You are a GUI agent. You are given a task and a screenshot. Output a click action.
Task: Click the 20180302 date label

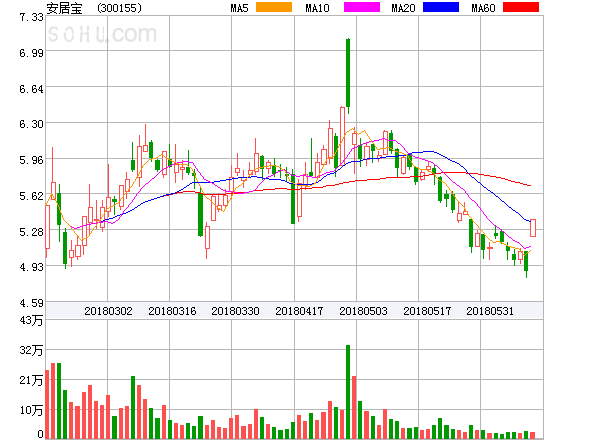pyautogui.click(x=108, y=311)
